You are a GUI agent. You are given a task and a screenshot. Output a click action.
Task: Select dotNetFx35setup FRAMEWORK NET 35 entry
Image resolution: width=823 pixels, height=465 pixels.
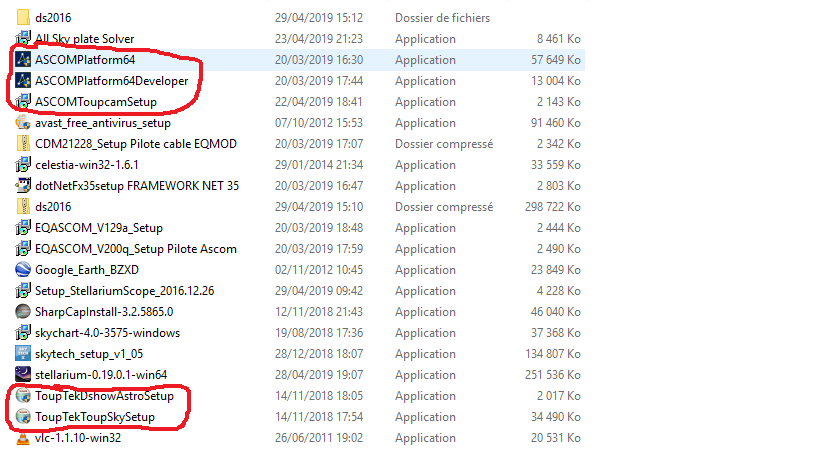click(137, 186)
